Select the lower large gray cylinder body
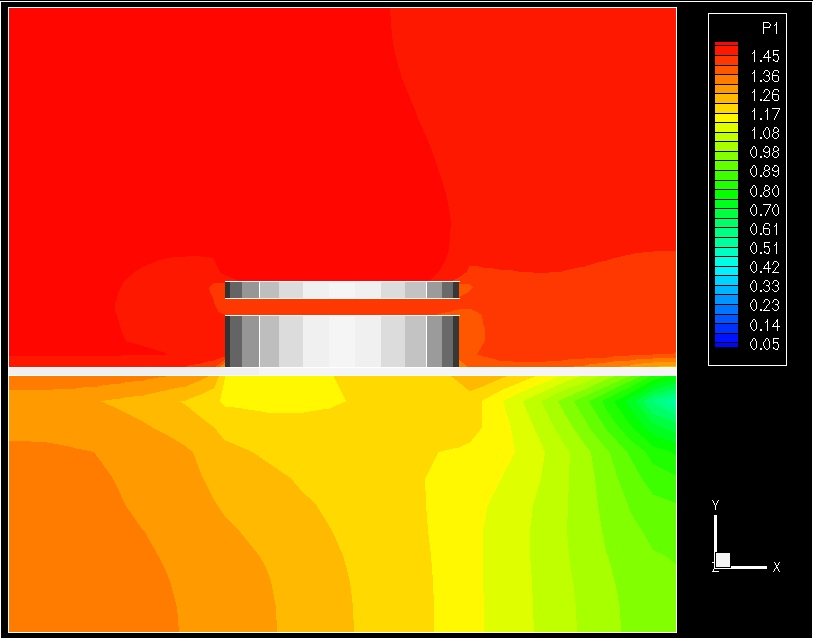This screenshot has height=639, width=813. [x=342, y=341]
